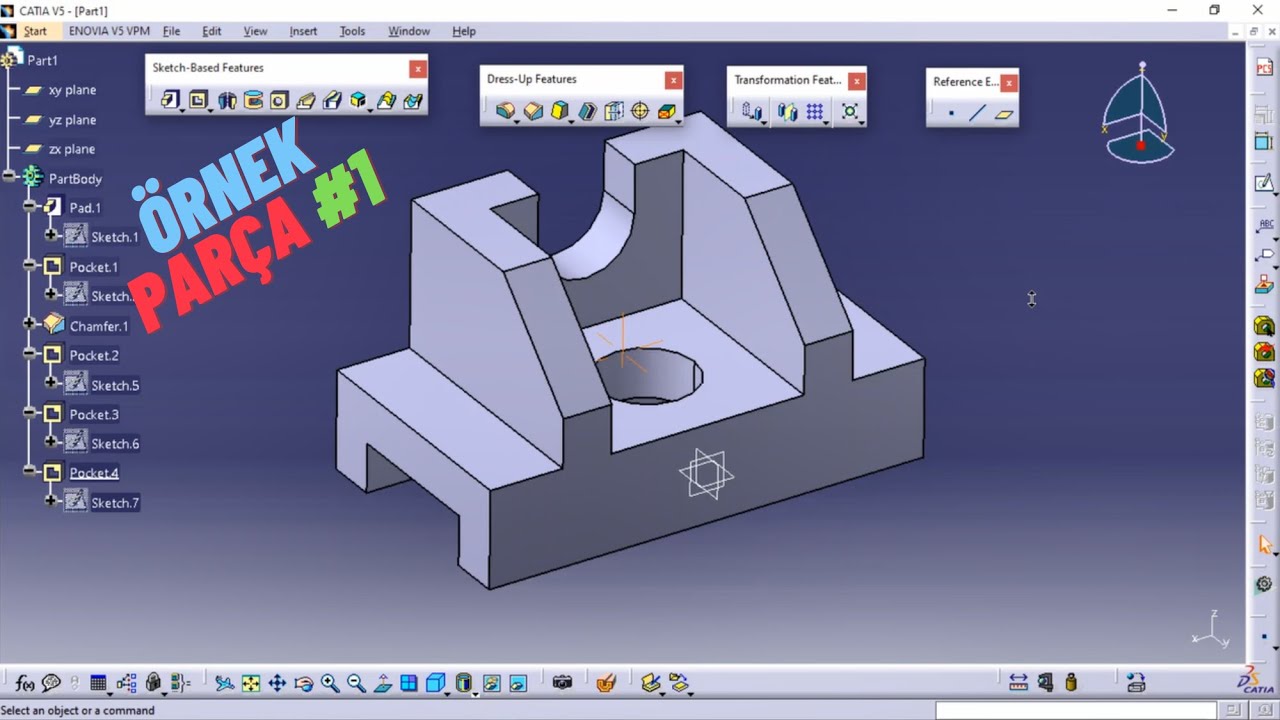1280x720 pixels.
Task: Expand the Chamfer.1 tree node
Action: (29, 325)
